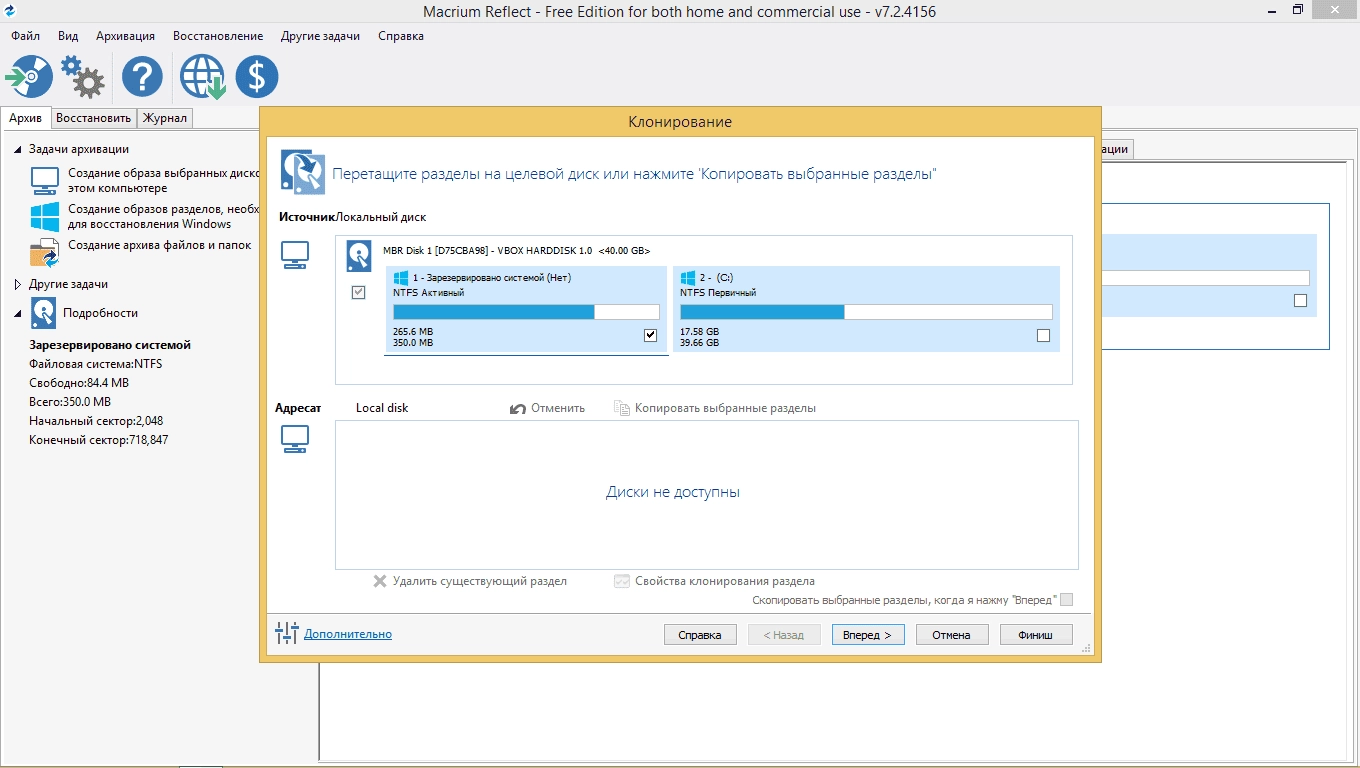This screenshot has height=768, width=1360.
Task: Click the undo arrow icon next to Отменить
Action: click(518, 408)
